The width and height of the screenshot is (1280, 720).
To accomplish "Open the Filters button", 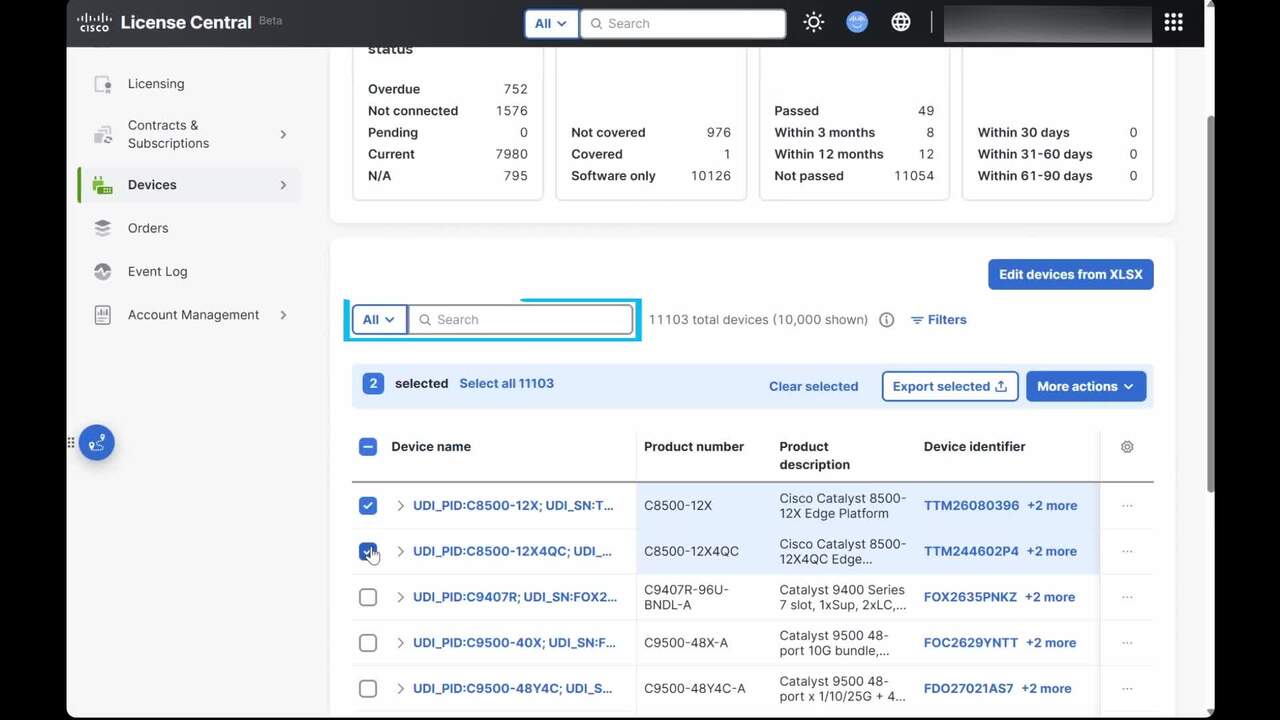I will 938,320.
